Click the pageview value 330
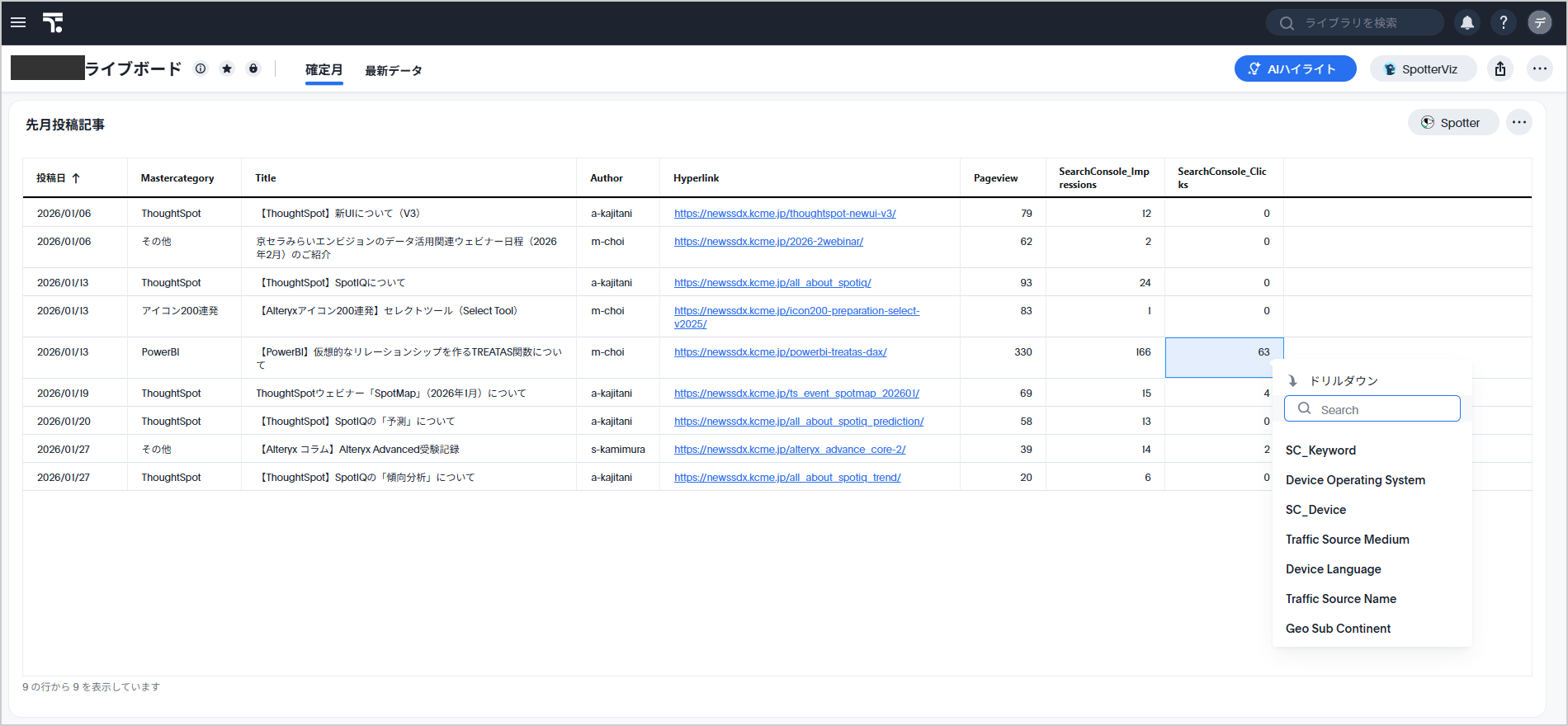Image resolution: width=1568 pixels, height=726 pixels. (x=1023, y=352)
